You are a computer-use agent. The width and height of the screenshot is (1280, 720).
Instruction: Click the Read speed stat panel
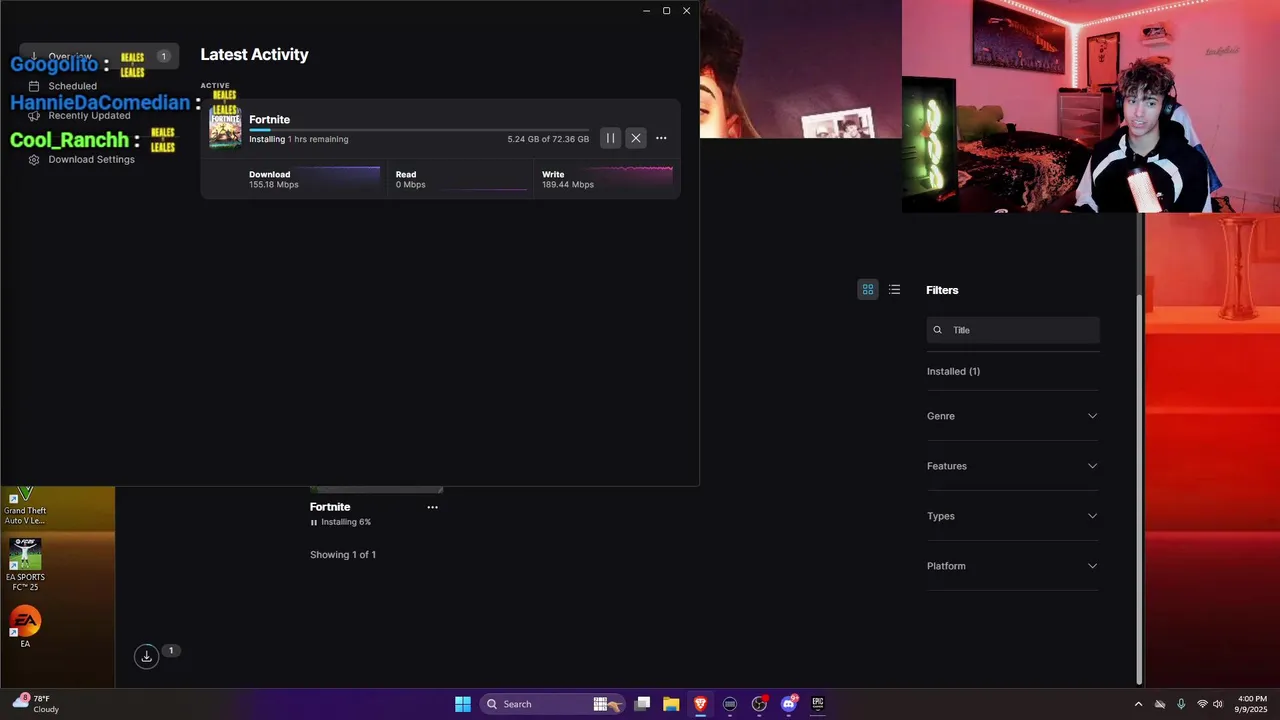[x=460, y=179]
